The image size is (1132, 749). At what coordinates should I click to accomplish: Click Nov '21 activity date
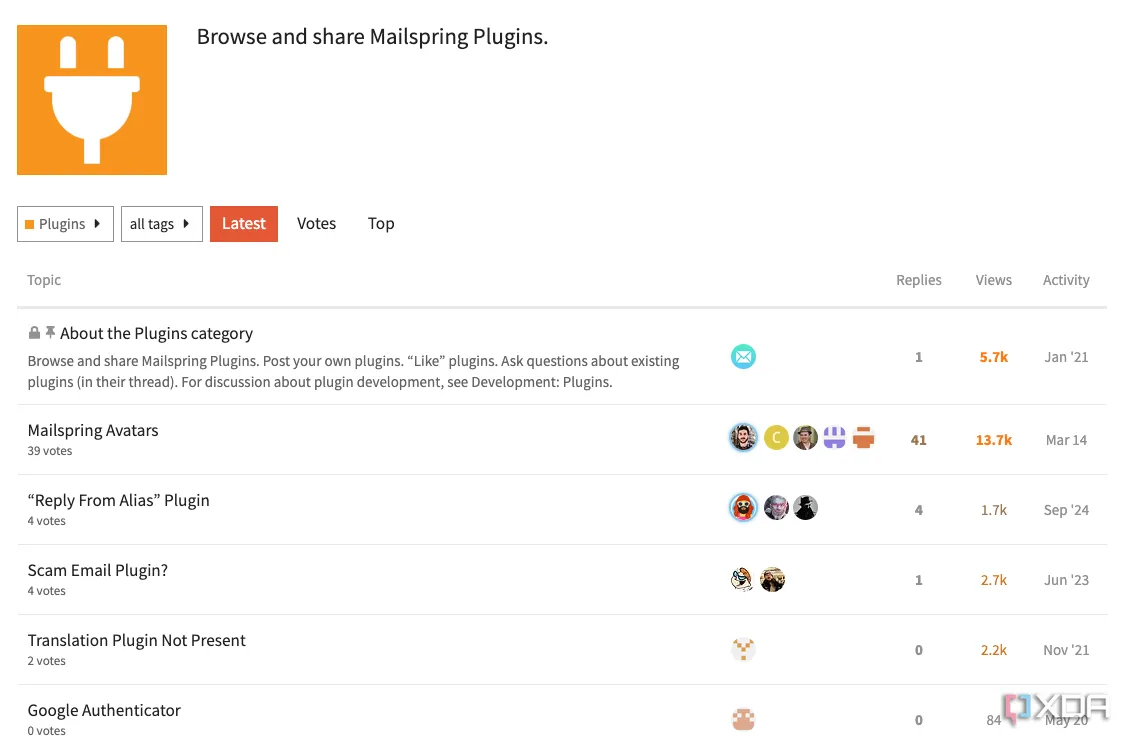(1066, 650)
